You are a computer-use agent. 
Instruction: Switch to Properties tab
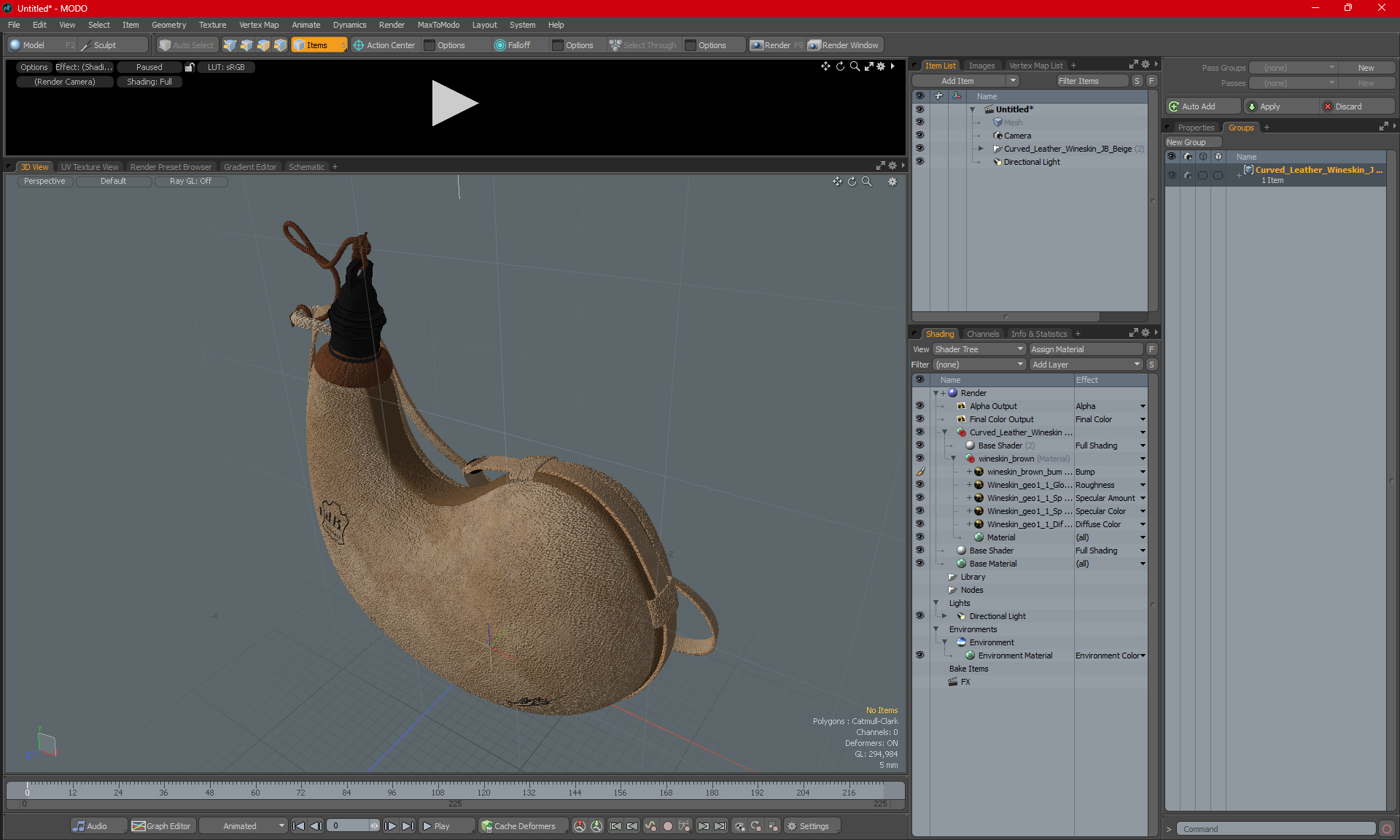coord(1196,128)
